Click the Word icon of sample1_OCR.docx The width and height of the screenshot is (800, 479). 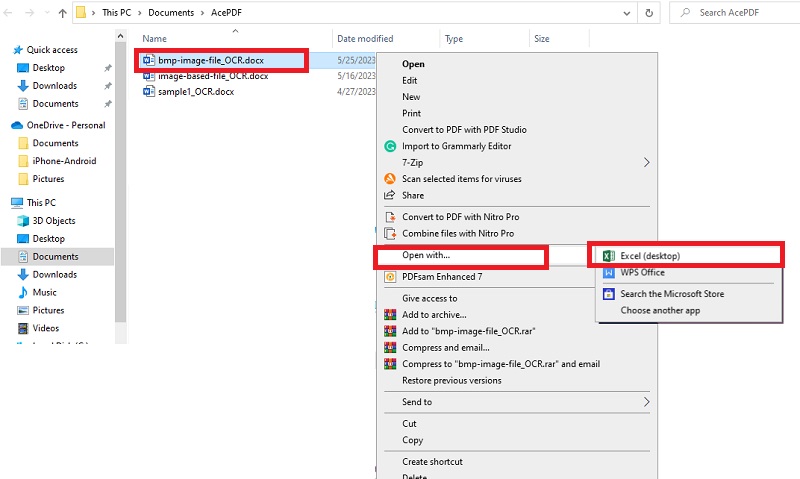pos(148,92)
